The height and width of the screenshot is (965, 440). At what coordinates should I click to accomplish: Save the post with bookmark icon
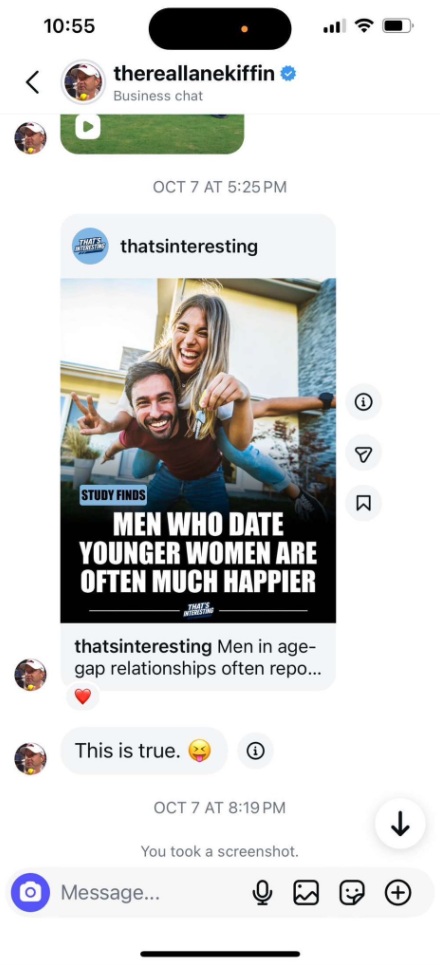click(364, 503)
